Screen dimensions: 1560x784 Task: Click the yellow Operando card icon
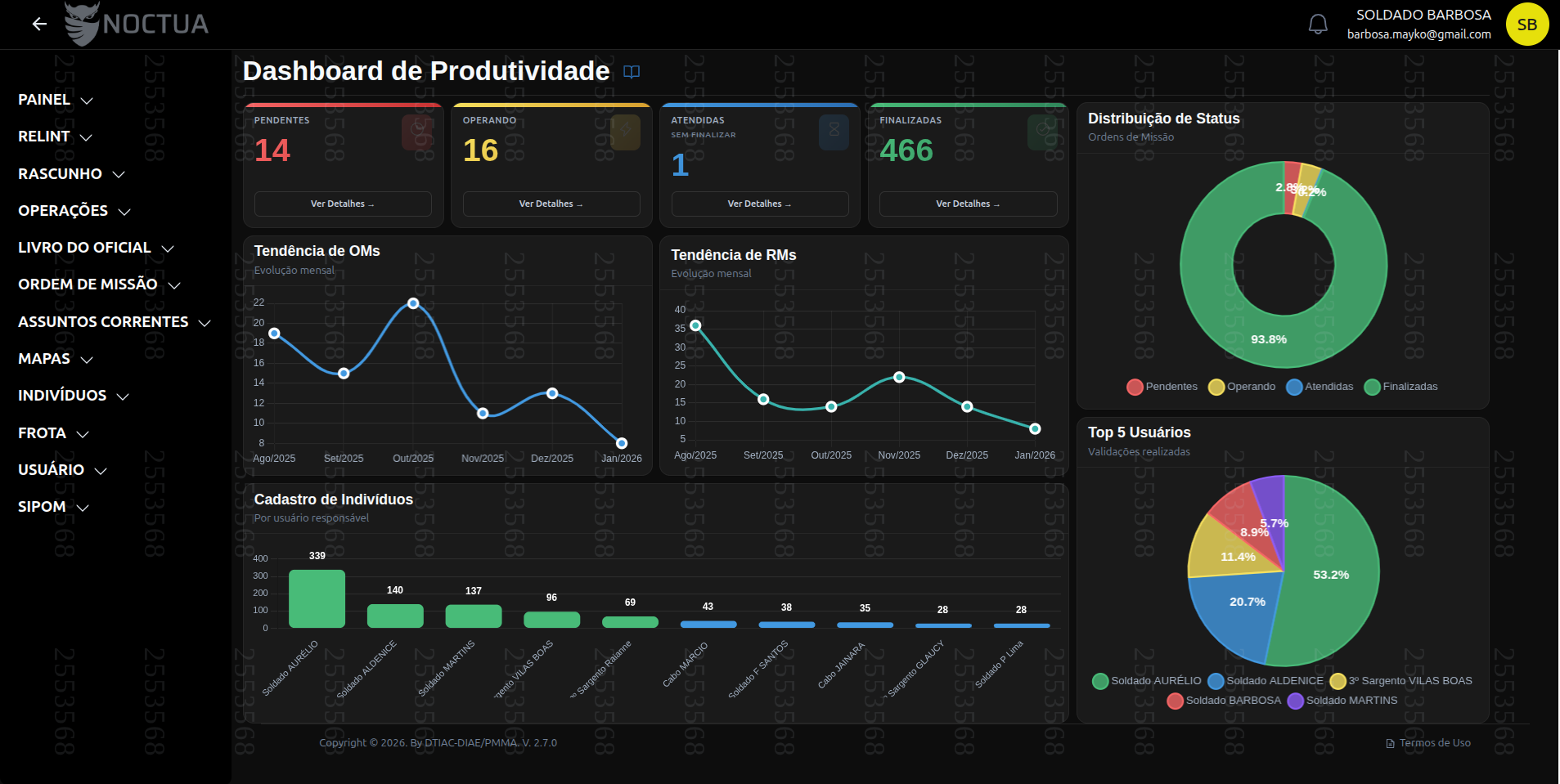point(625,132)
